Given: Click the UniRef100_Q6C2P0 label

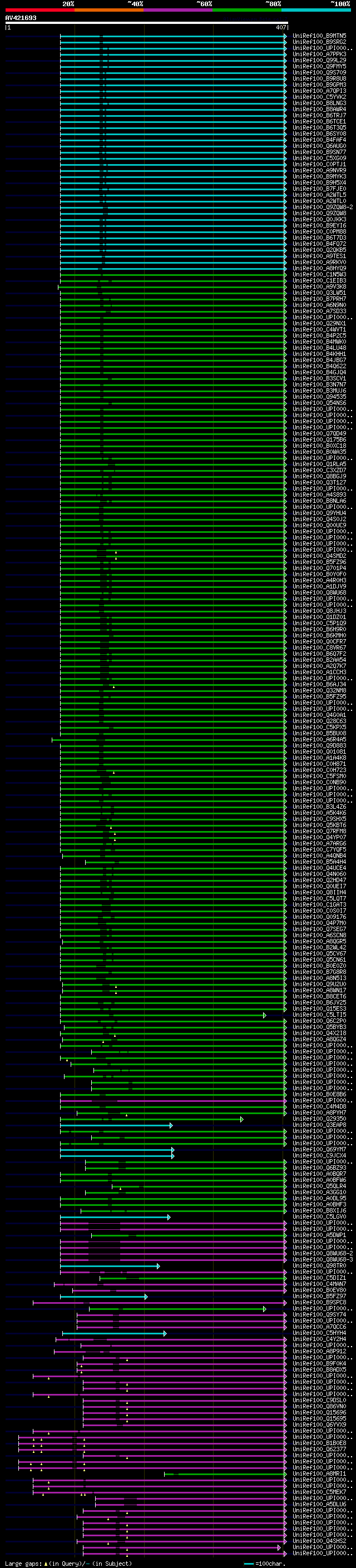Looking at the screenshot, I should 319,1021.
